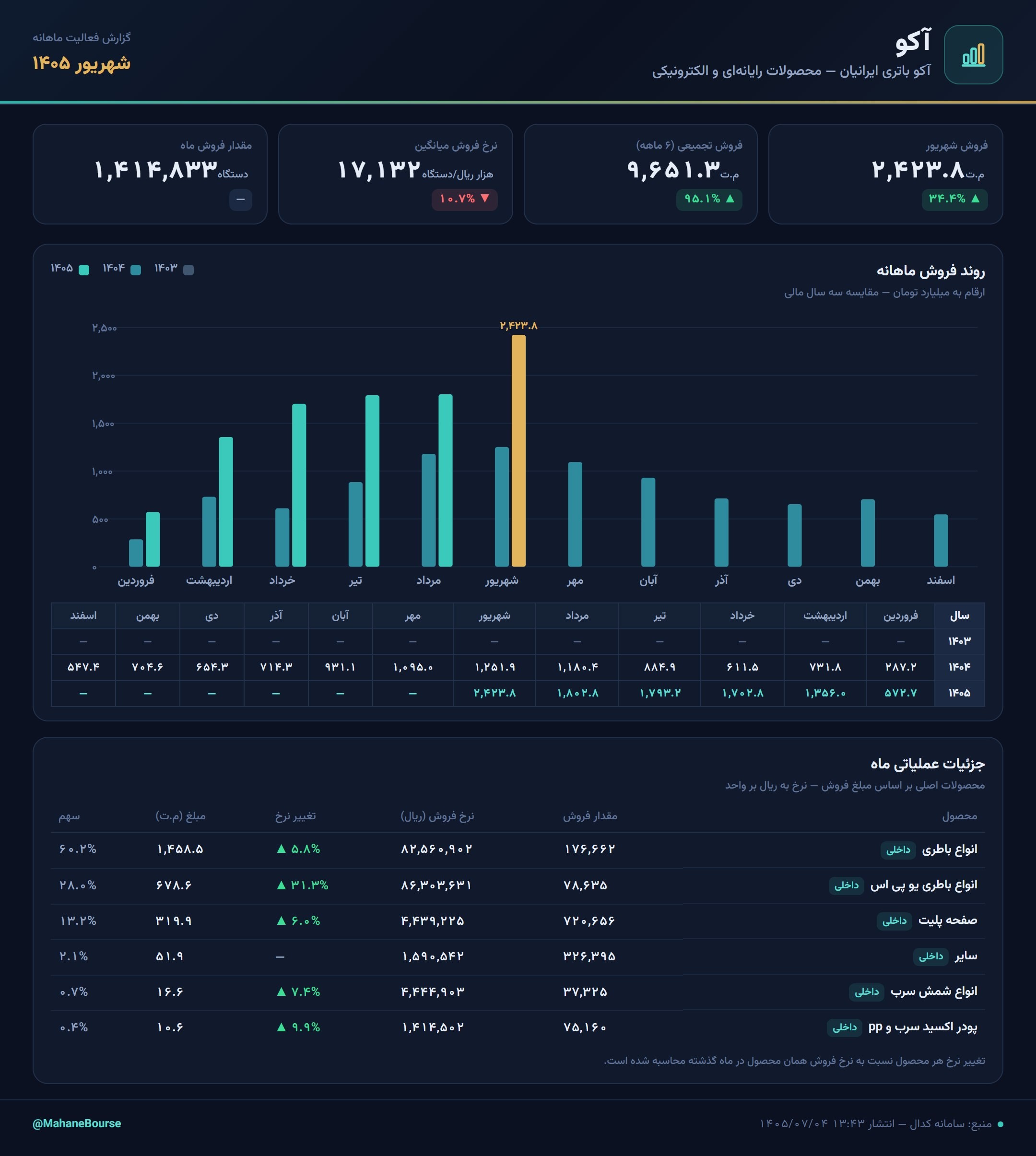Click the 1404 bar for اسفند
The width and height of the screenshot is (1036, 1156).
coord(941,541)
